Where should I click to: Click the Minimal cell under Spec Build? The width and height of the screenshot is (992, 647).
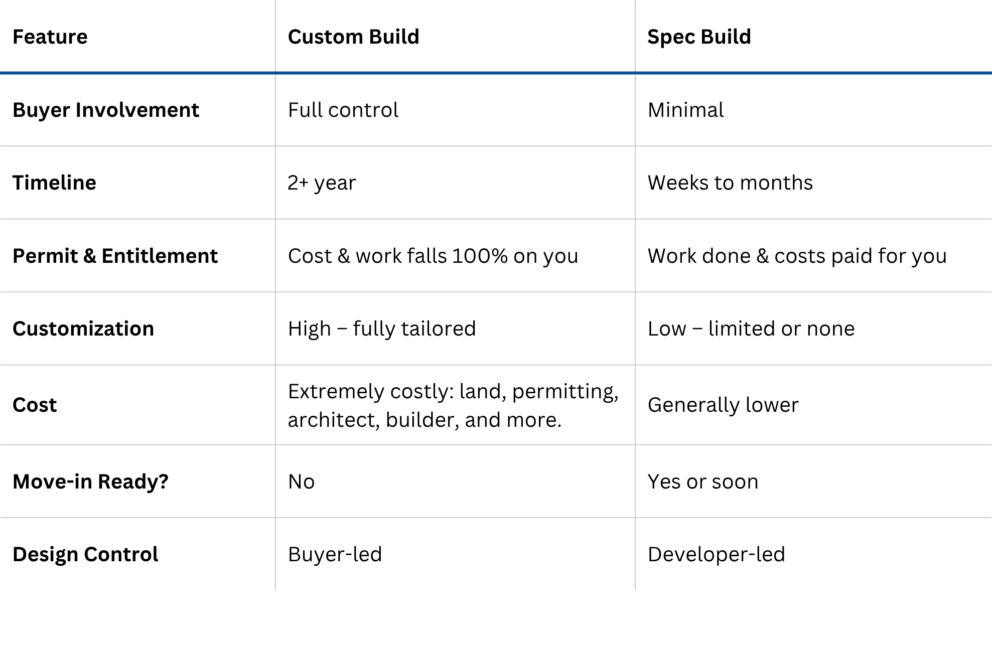tap(685, 110)
